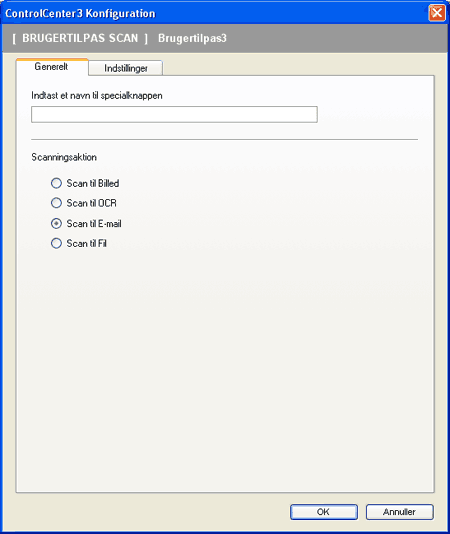
Task: Click the 'Indtast et navn til specialknappen' label
Action: coord(97,95)
